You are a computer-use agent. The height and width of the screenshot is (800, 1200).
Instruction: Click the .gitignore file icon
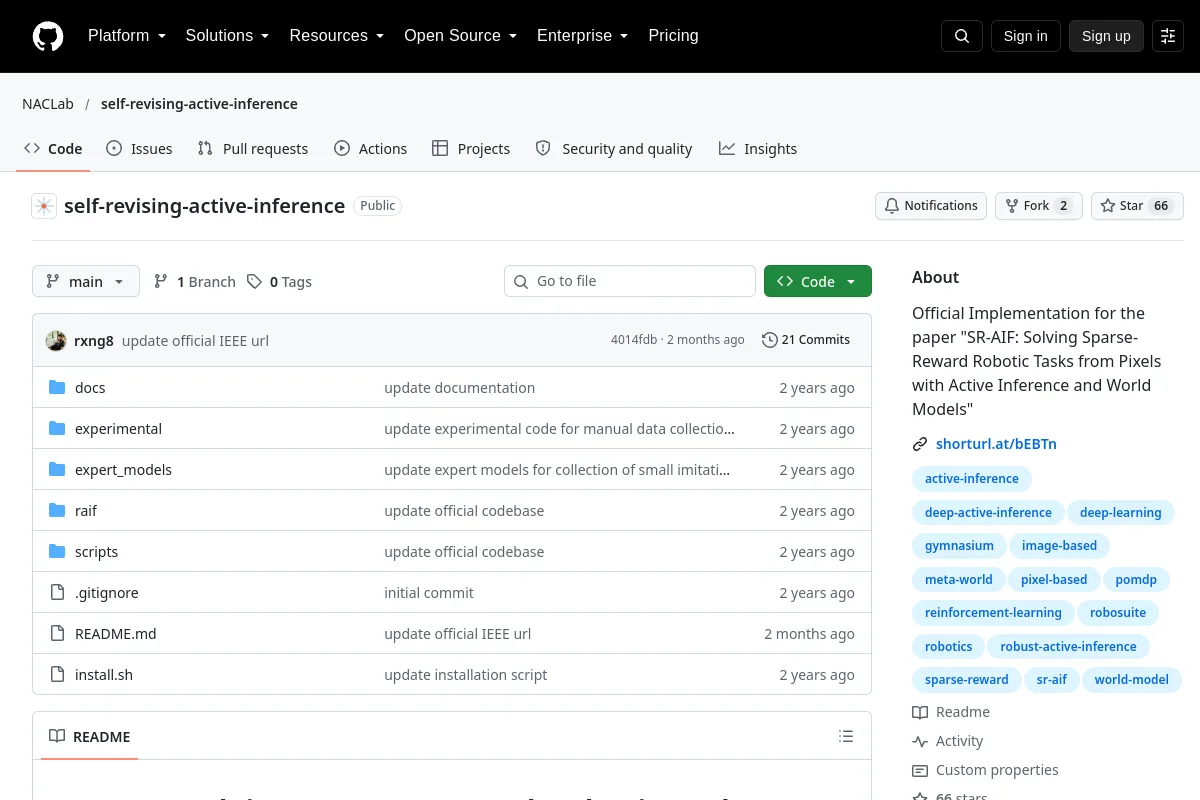pos(57,593)
